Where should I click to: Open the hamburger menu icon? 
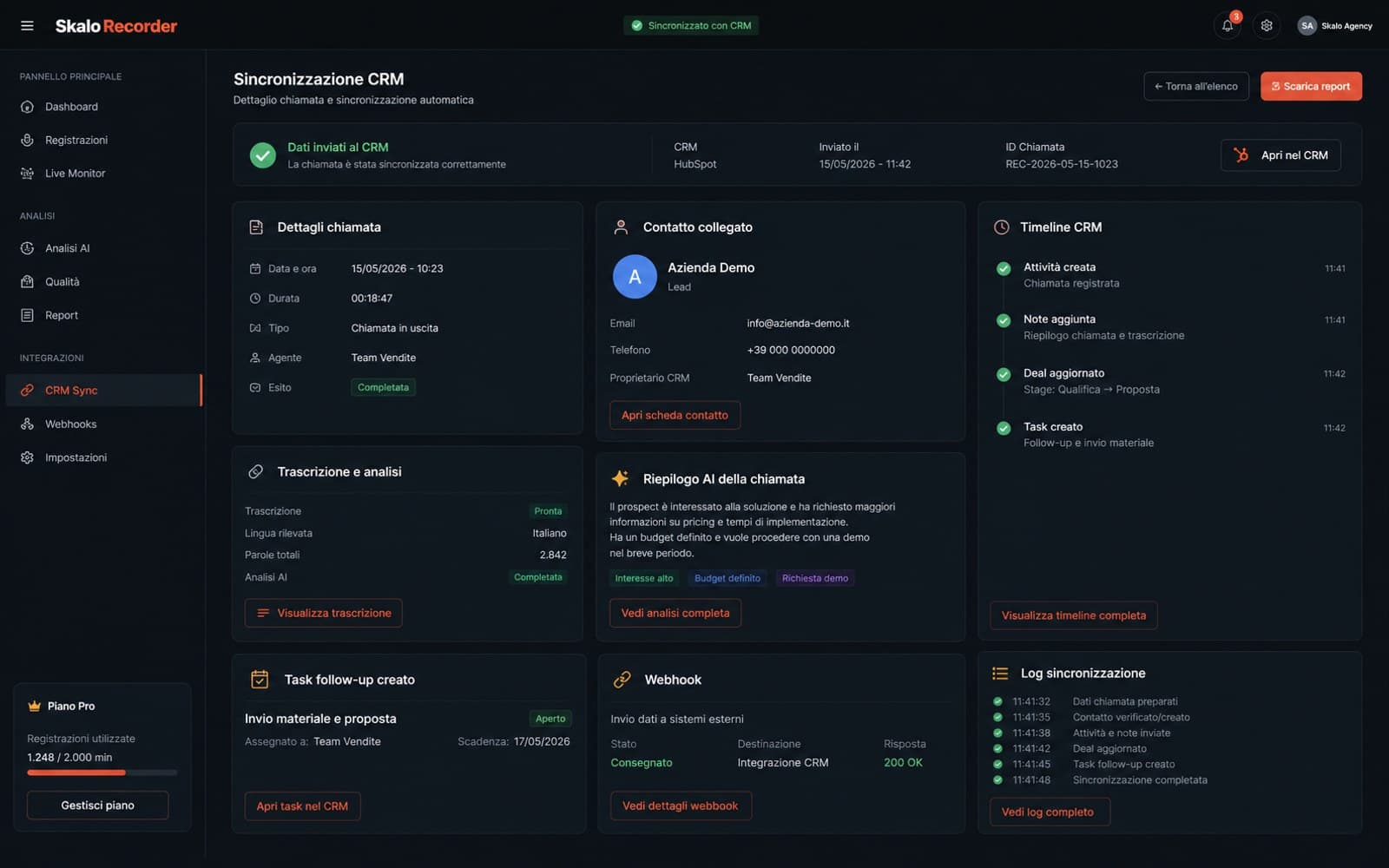[x=27, y=26]
